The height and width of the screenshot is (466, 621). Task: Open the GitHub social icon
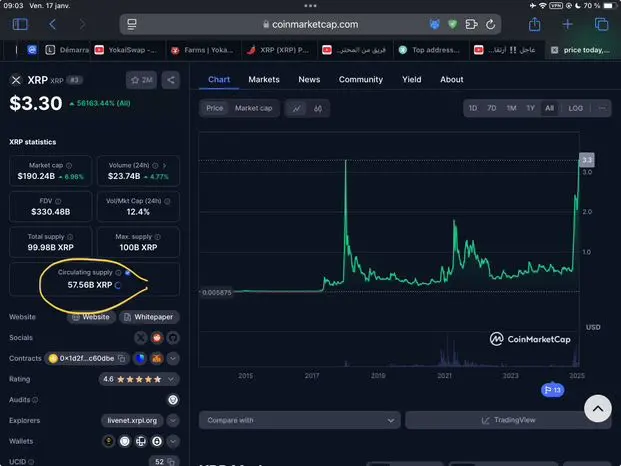pyautogui.click(x=173, y=338)
